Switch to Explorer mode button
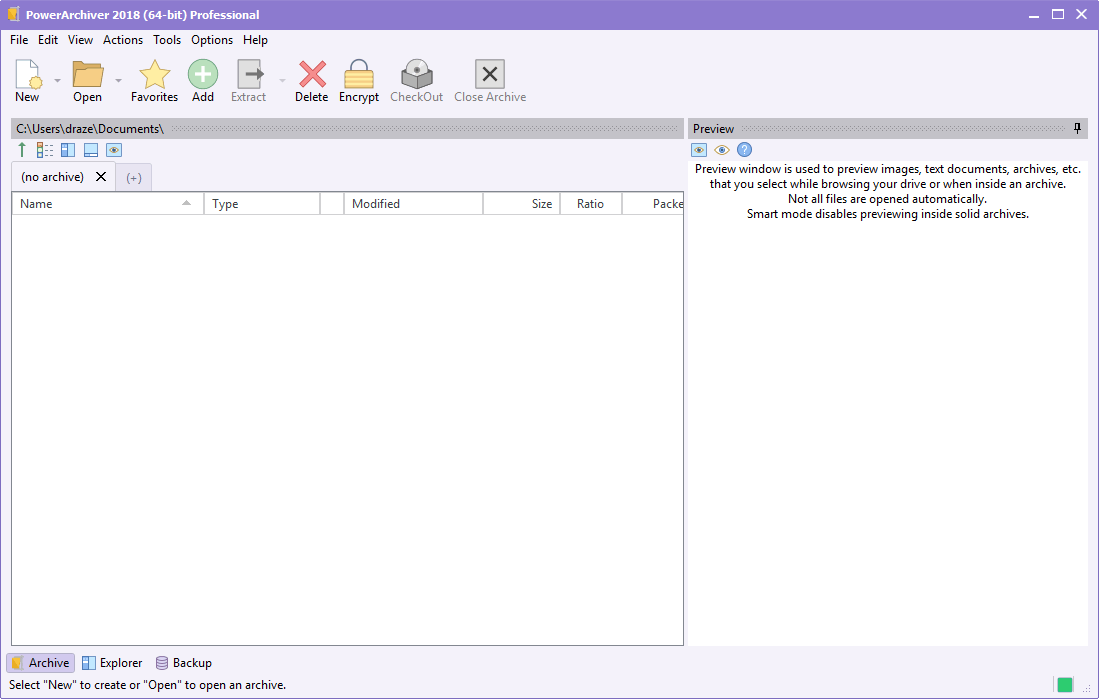This screenshot has height=699, width=1099. click(112, 663)
